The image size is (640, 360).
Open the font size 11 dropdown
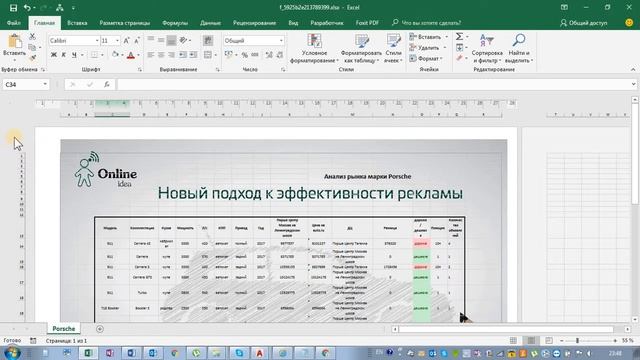117,40
